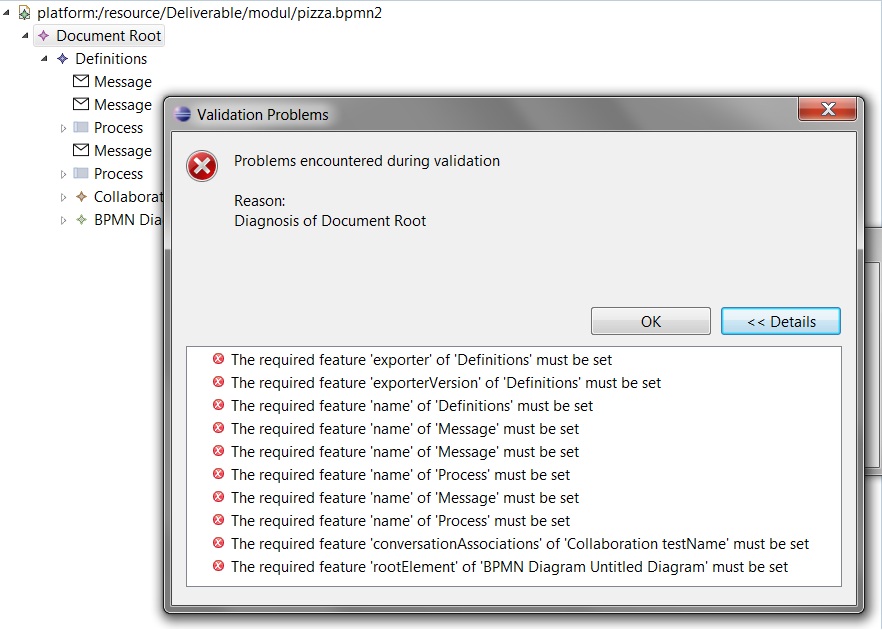Screen dimensions: 882x630
Task: Click the Collaboration node icon
Action: coord(82,196)
